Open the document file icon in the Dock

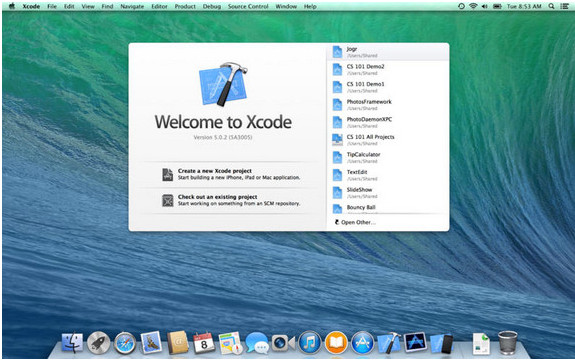[481, 344]
